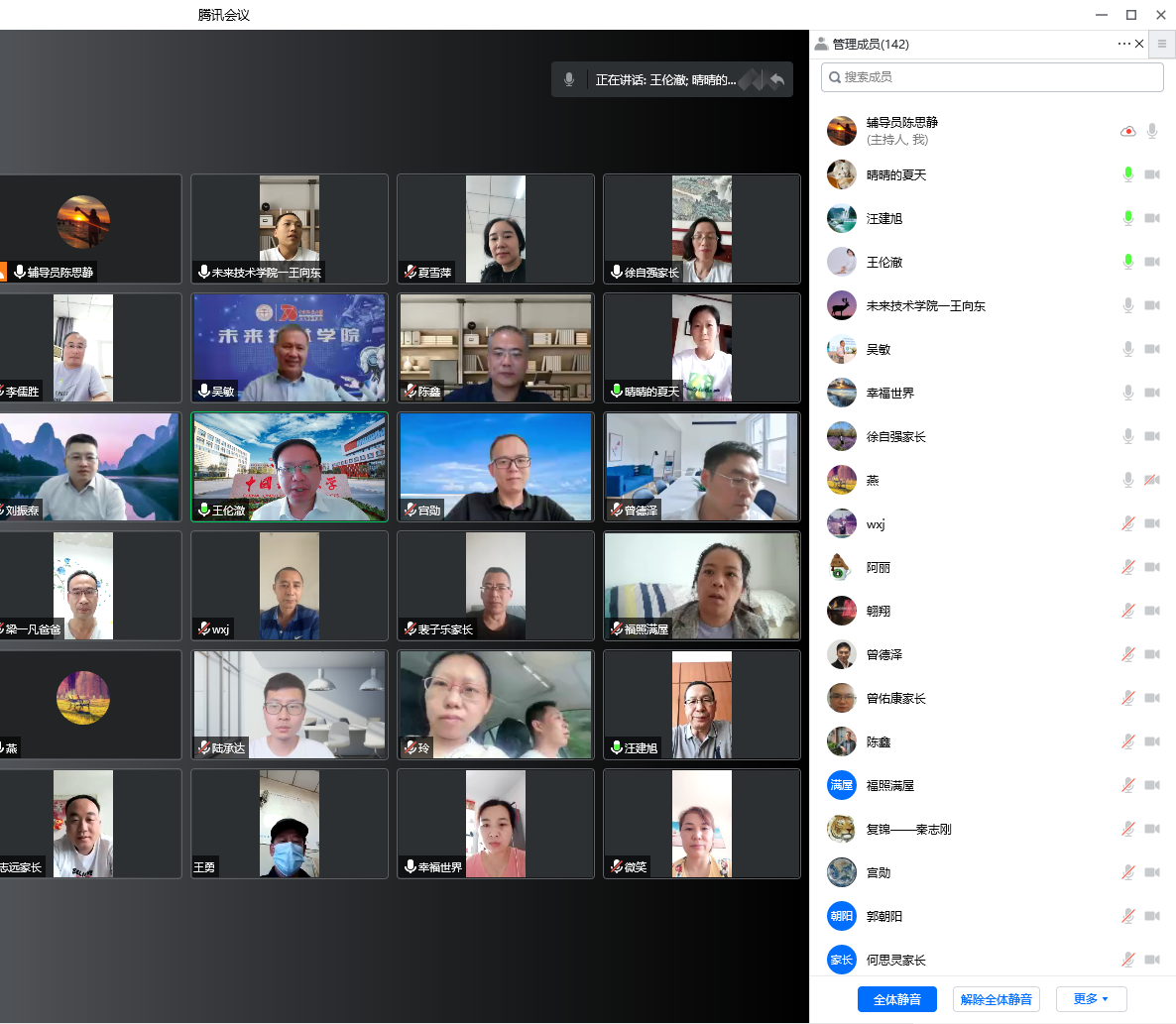Screen dimensions: 1176x1024
Task: Click the crossed-out camera icon next to 燕
Action: 1151,480
